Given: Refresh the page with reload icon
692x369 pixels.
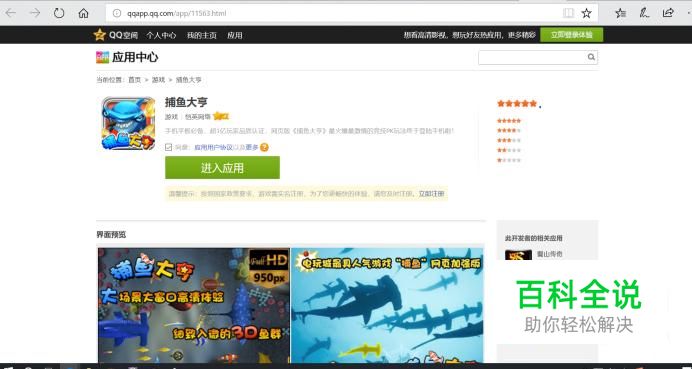Looking at the screenshot, I should pyautogui.click(x=59, y=13).
